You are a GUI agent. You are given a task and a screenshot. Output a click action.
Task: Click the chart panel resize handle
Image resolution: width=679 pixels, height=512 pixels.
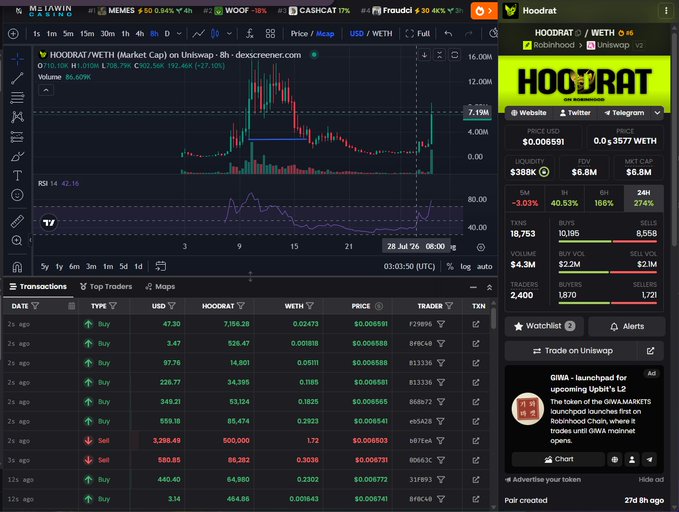coord(250,276)
